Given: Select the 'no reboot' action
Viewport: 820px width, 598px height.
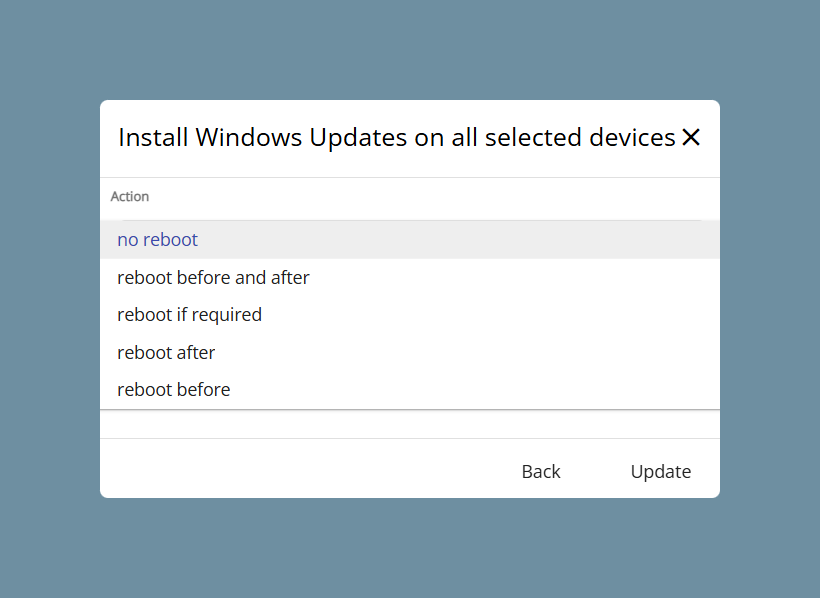Looking at the screenshot, I should coord(410,240).
